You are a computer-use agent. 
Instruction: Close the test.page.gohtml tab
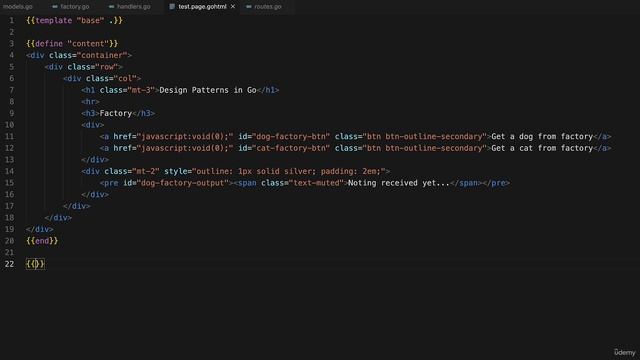pyautogui.click(x=233, y=7)
